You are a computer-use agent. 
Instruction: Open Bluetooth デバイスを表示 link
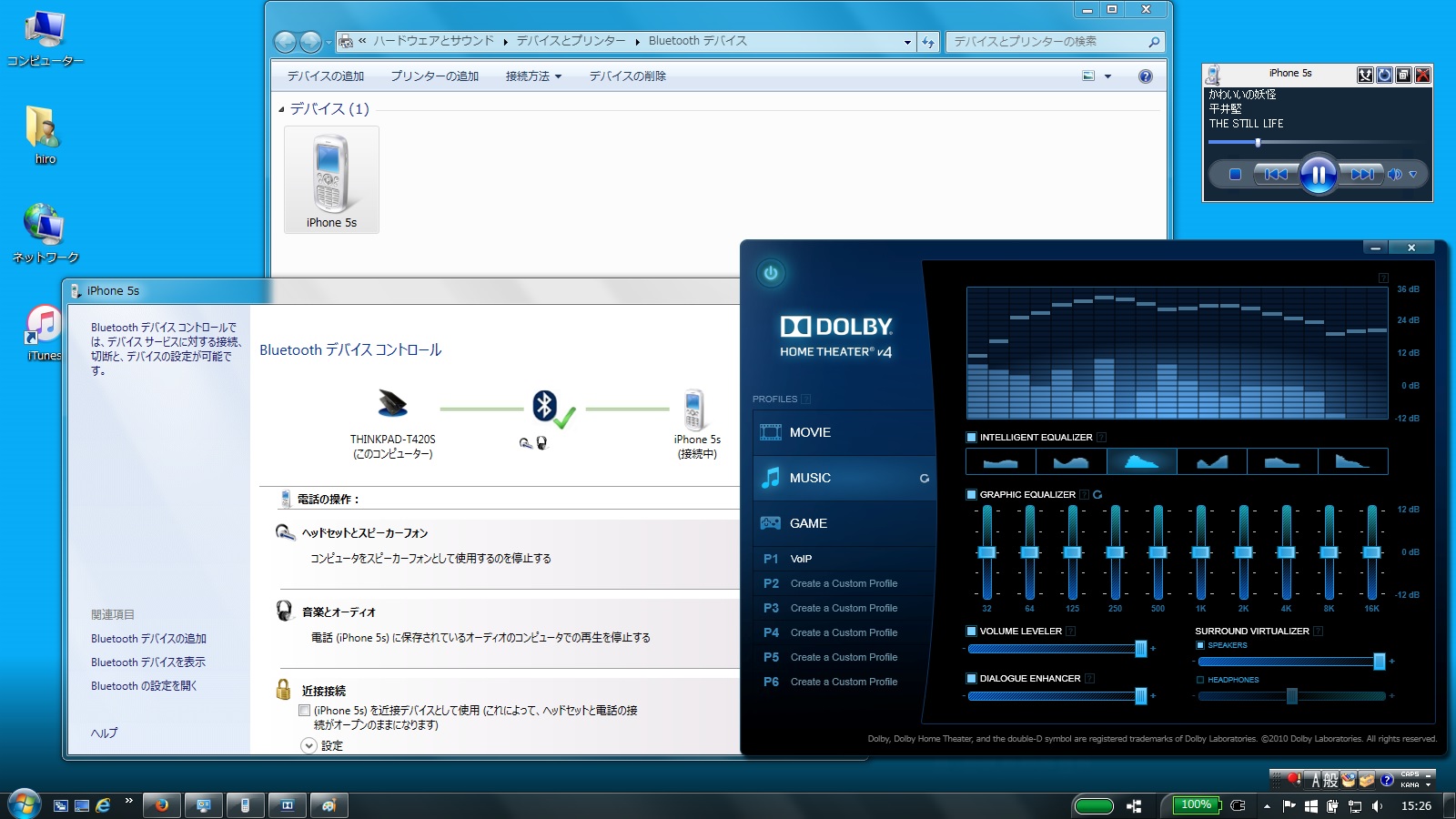pyautogui.click(x=148, y=662)
